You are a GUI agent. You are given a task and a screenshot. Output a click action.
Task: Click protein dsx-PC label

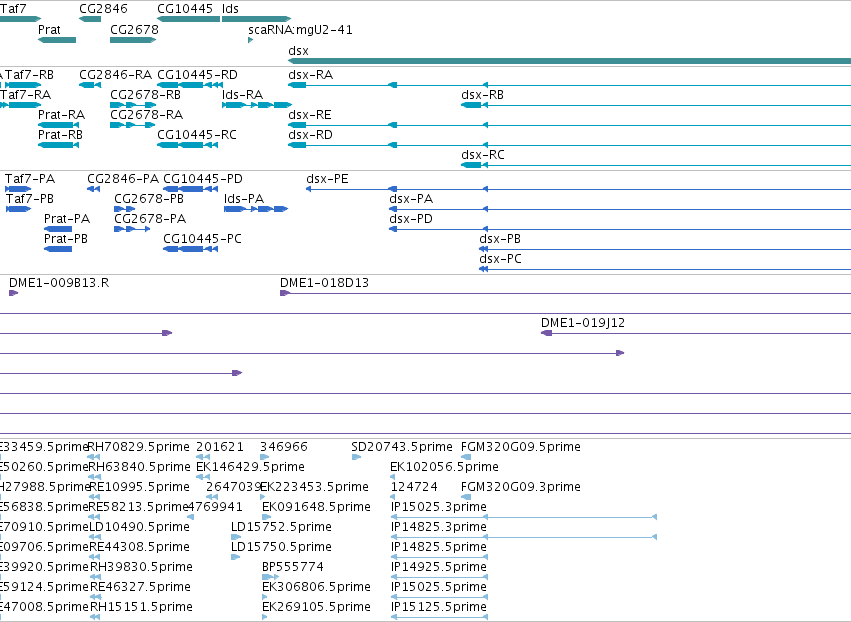[500, 259]
